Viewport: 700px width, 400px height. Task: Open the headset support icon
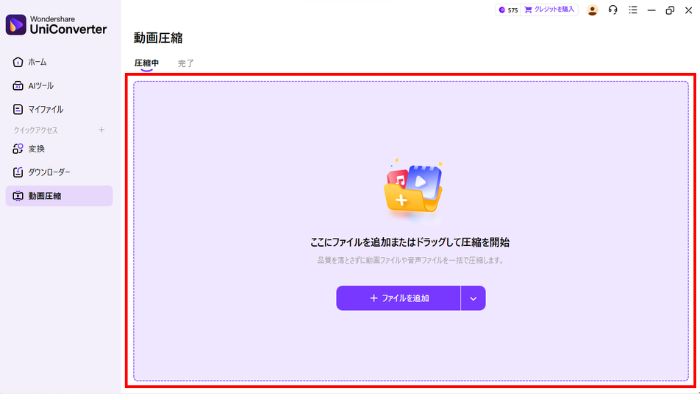coord(613,10)
